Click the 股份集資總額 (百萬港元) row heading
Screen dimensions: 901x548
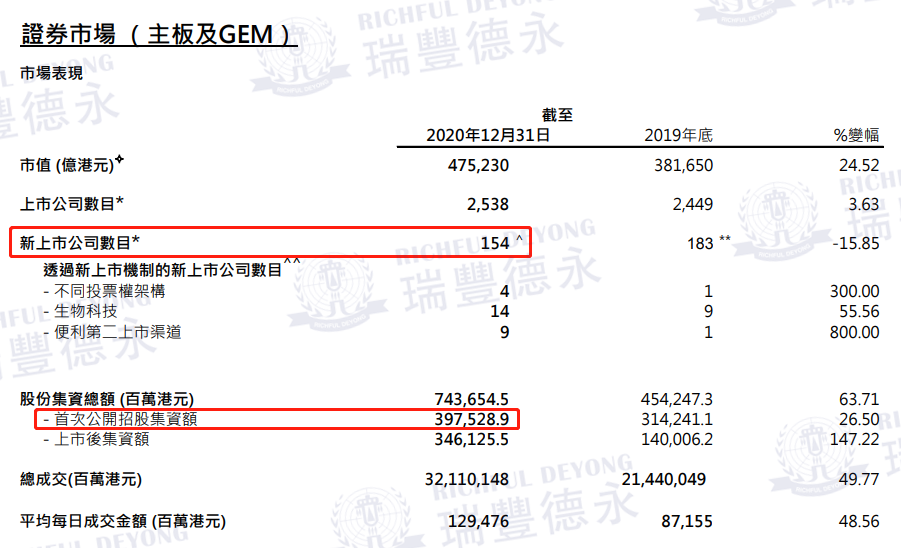107,399
